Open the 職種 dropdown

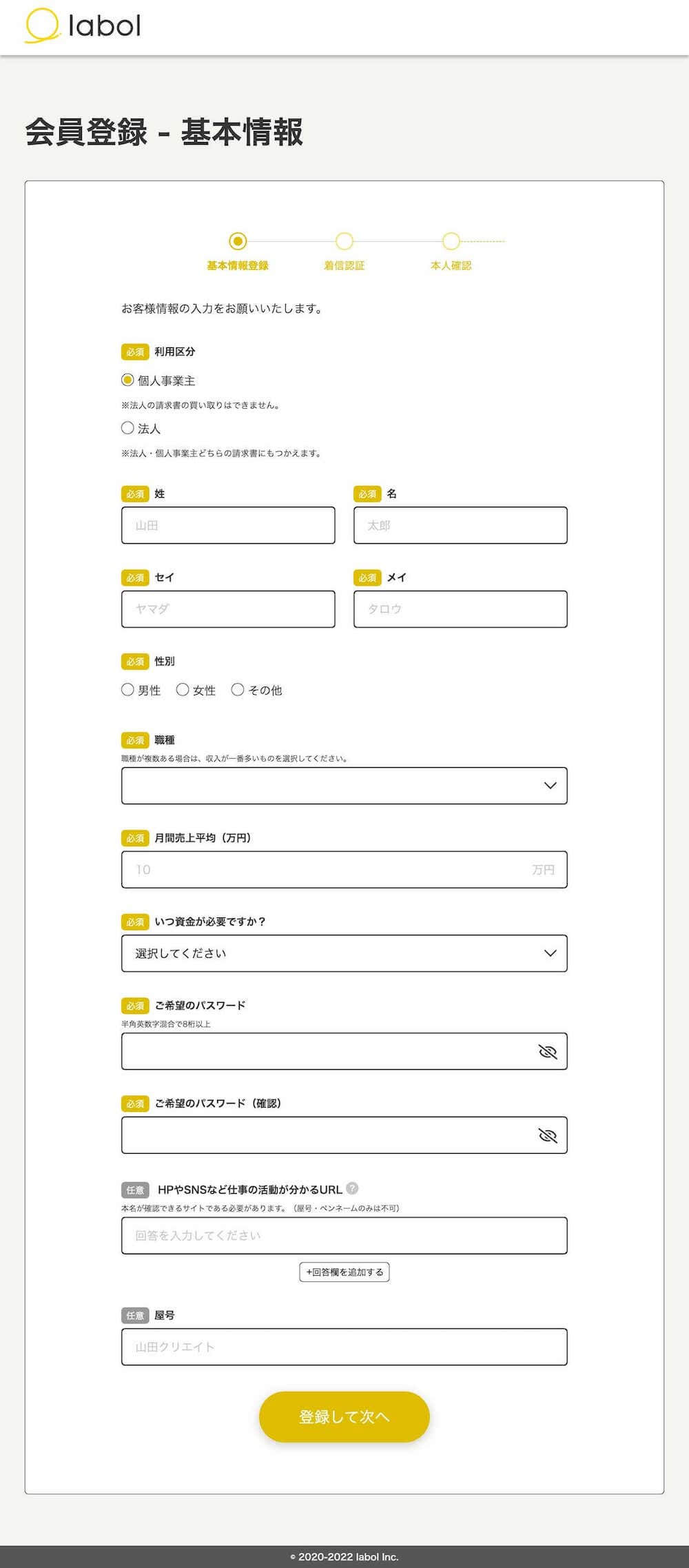click(x=343, y=785)
